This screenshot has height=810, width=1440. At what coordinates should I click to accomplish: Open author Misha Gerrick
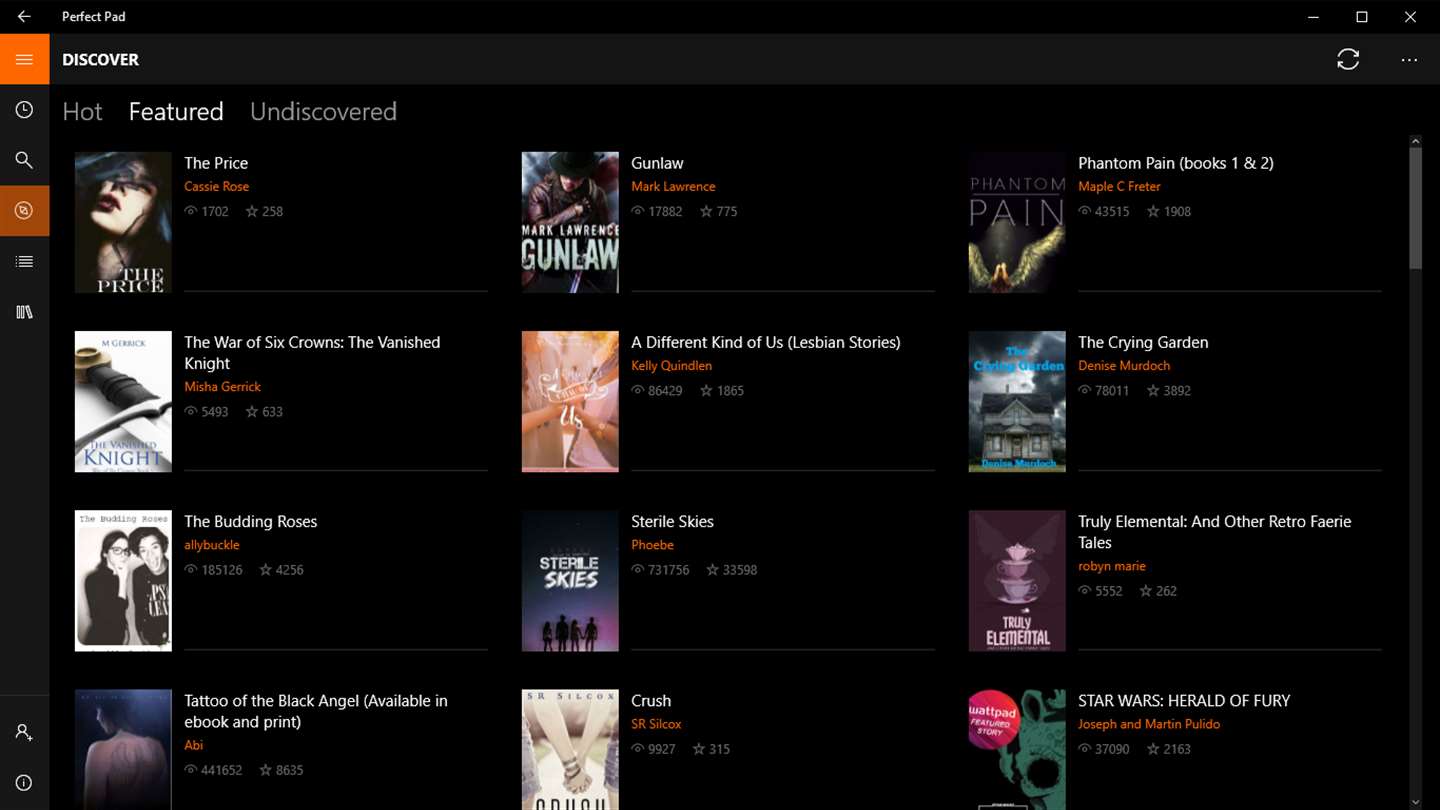pos(222,386)
